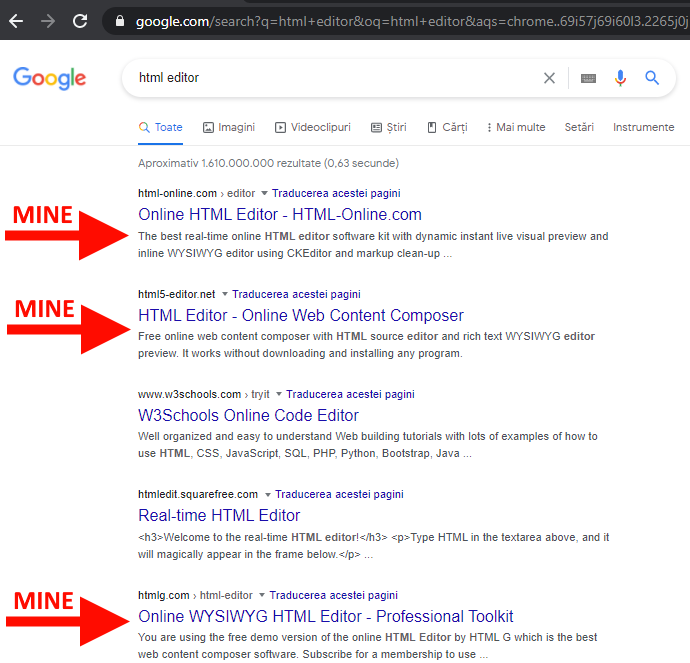Click the 'htmledit.squarefree.com' URL text

198,495
